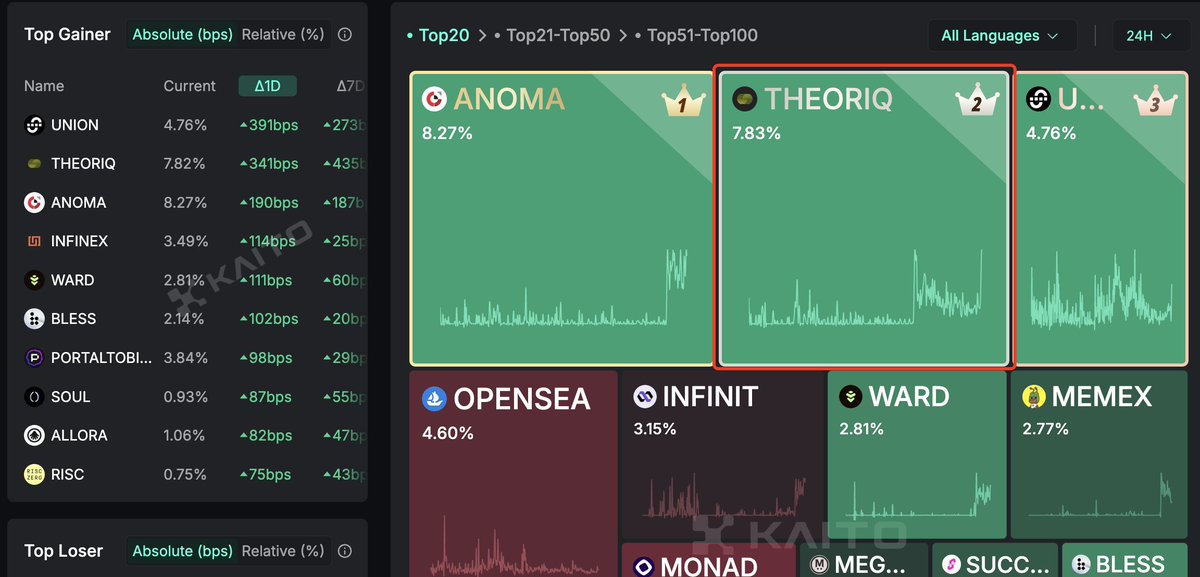
Task: Click the Name column header
Action: click(x=44, y=86)
